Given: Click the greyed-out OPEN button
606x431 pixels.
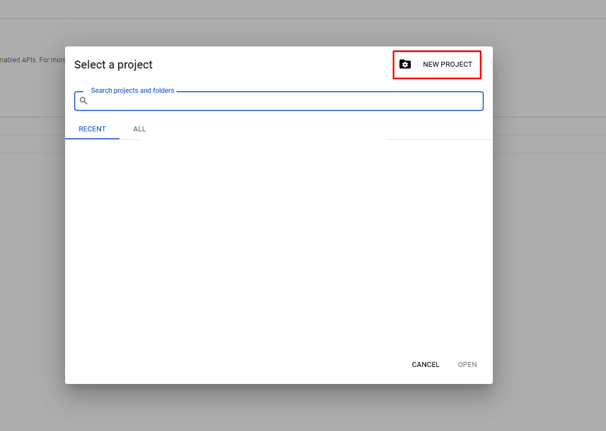Looking at the screenshot, I should click(467, 365).
